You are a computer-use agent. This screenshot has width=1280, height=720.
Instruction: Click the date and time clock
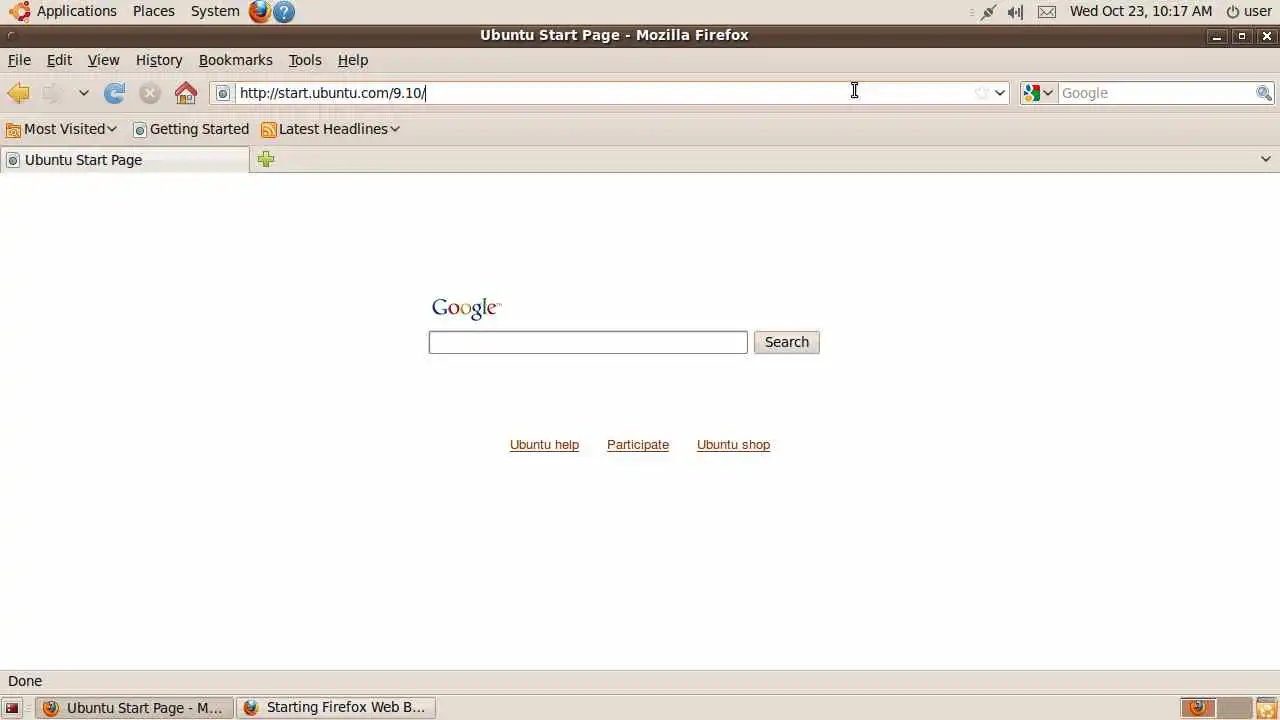pos(1141,11)
